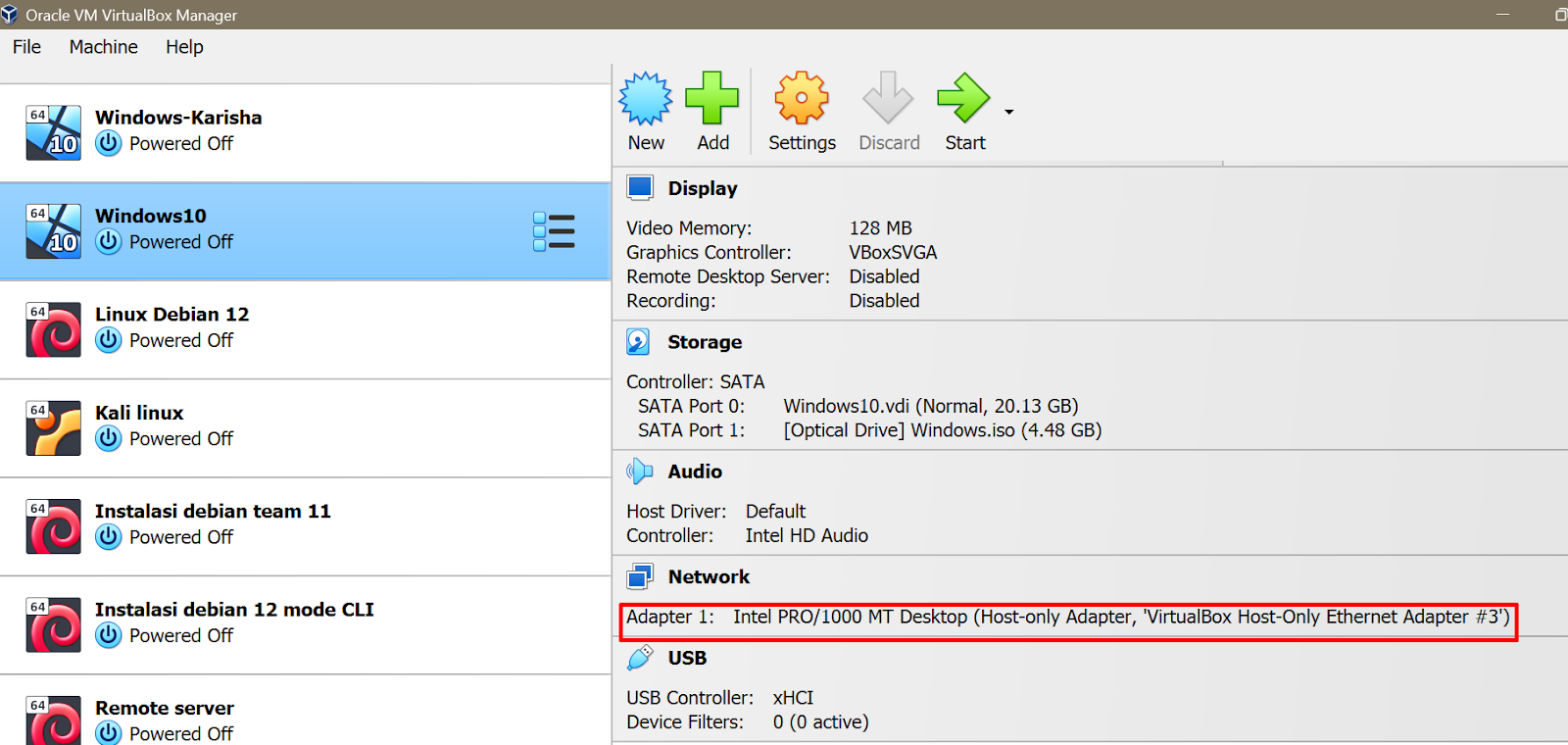The image size is (1568, 745).
Task: Click the power state icon under Linux Debian 12
Action: (x=109, y=340)
